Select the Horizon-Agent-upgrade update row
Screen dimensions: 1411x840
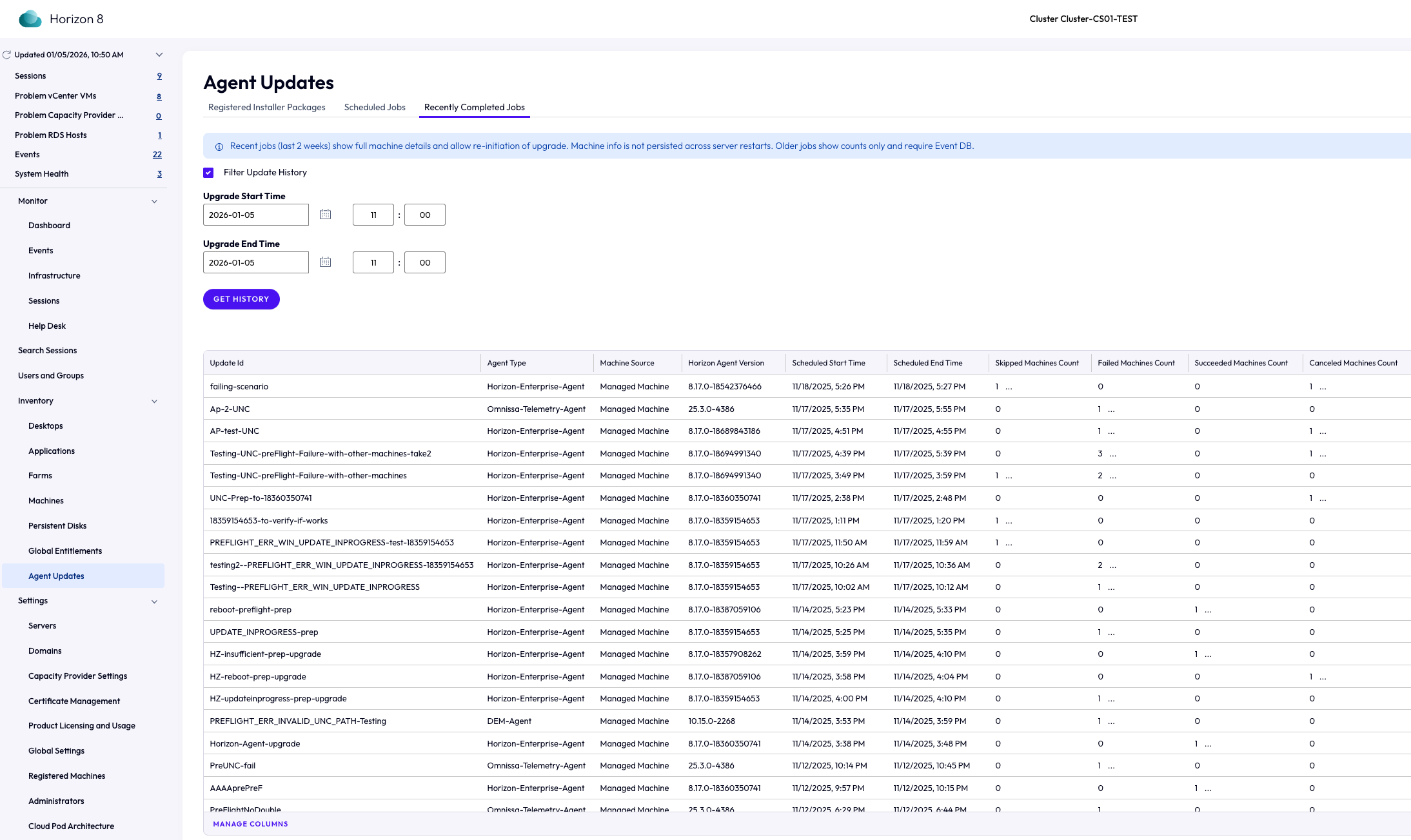point(807,744)
